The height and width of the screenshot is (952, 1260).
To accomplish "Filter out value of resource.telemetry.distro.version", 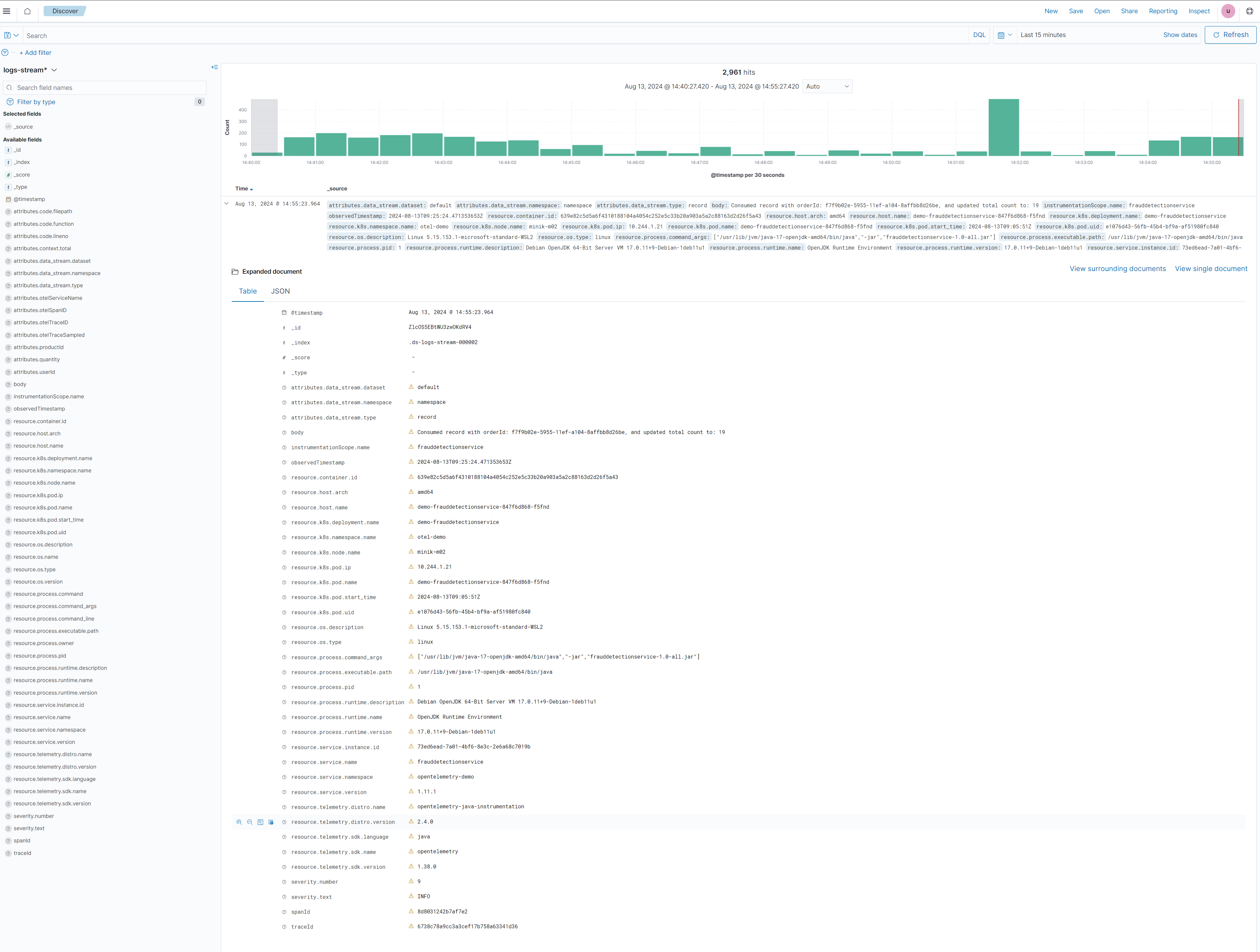I will [250, 822].
